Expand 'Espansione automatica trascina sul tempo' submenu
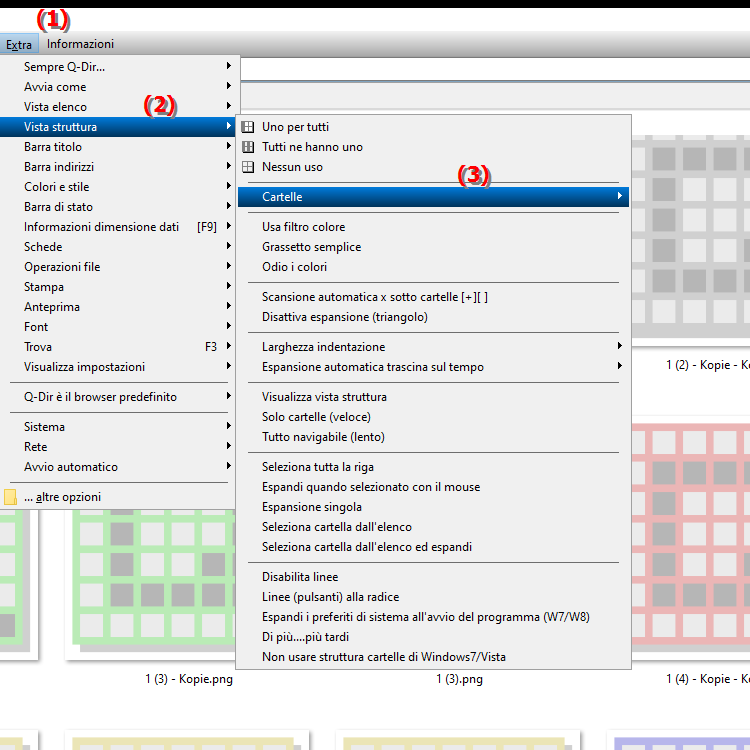Viewport: 750px width, 750px height. 433,367
